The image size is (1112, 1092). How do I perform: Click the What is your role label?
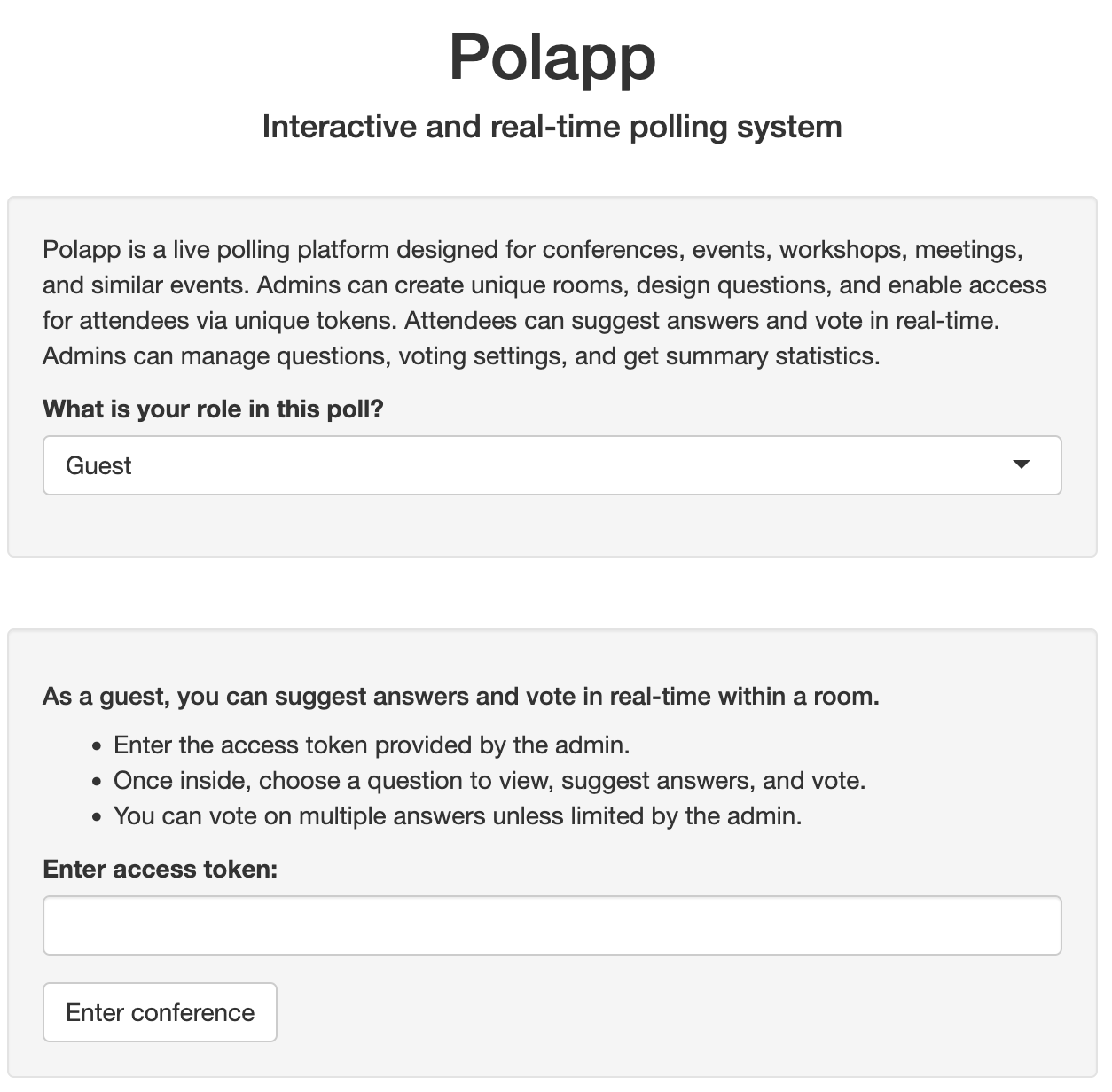pos(213,409)
